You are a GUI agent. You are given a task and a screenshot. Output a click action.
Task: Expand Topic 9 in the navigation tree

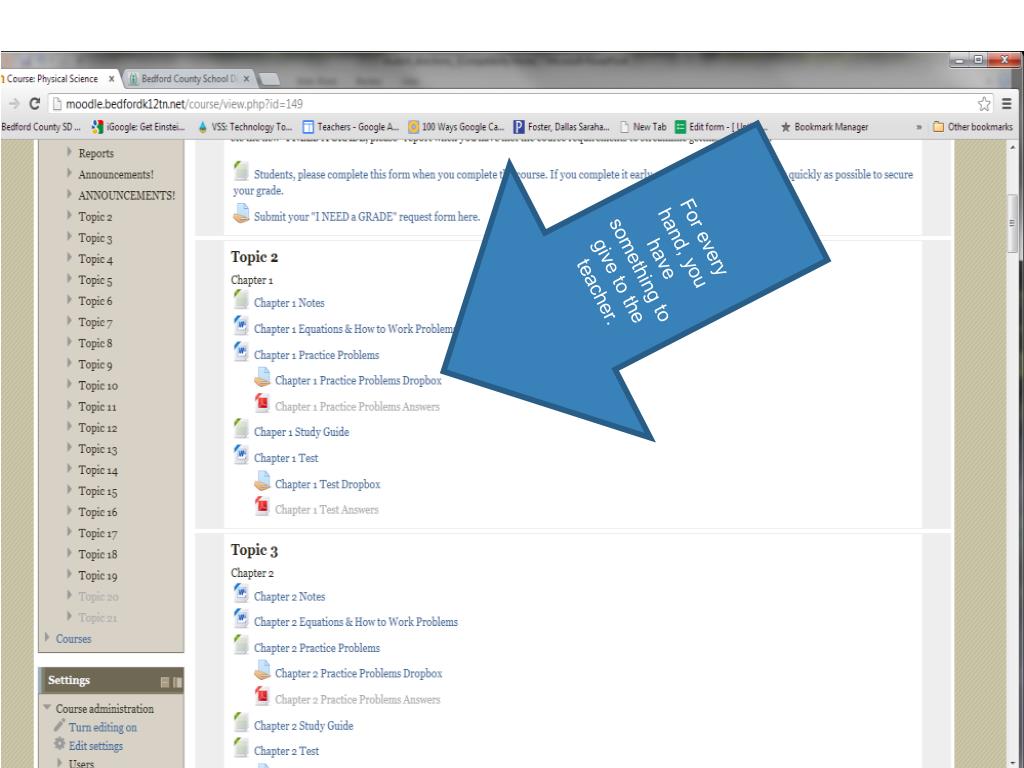point(69,363)
